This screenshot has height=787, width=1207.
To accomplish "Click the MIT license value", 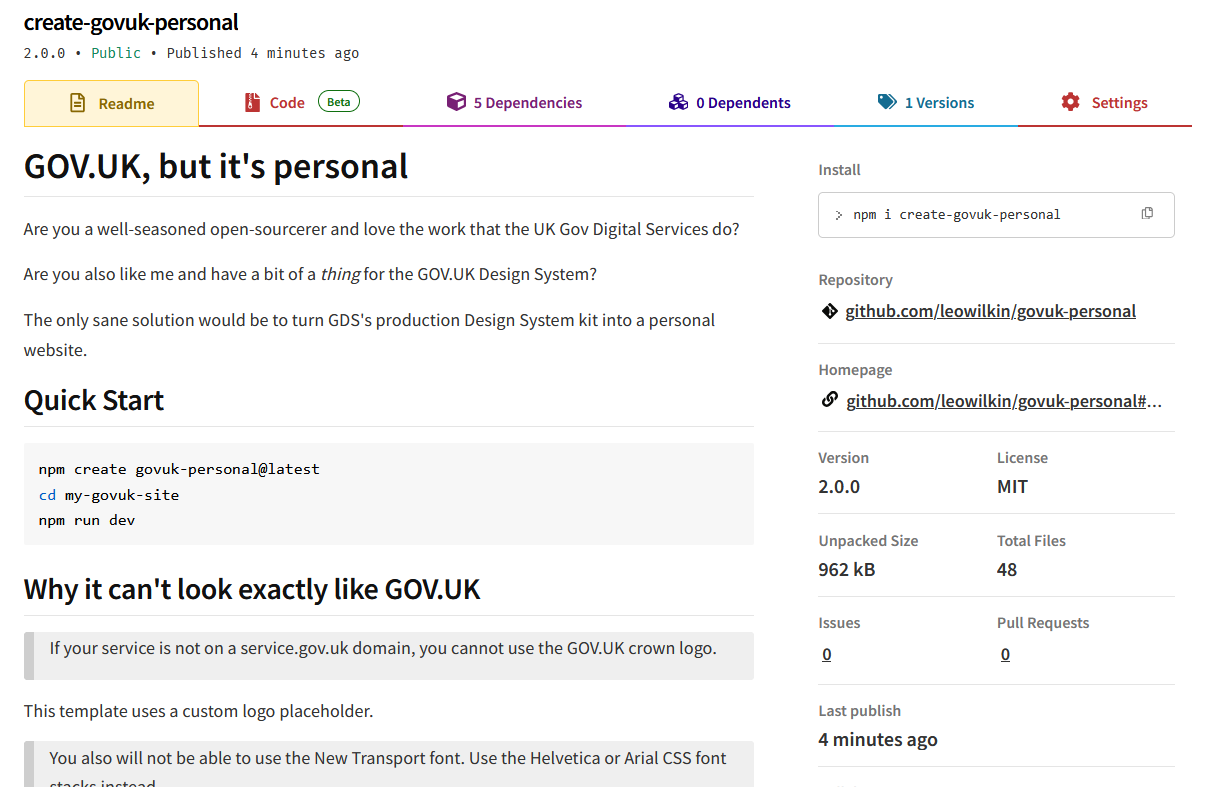I will pos(1012,487).
